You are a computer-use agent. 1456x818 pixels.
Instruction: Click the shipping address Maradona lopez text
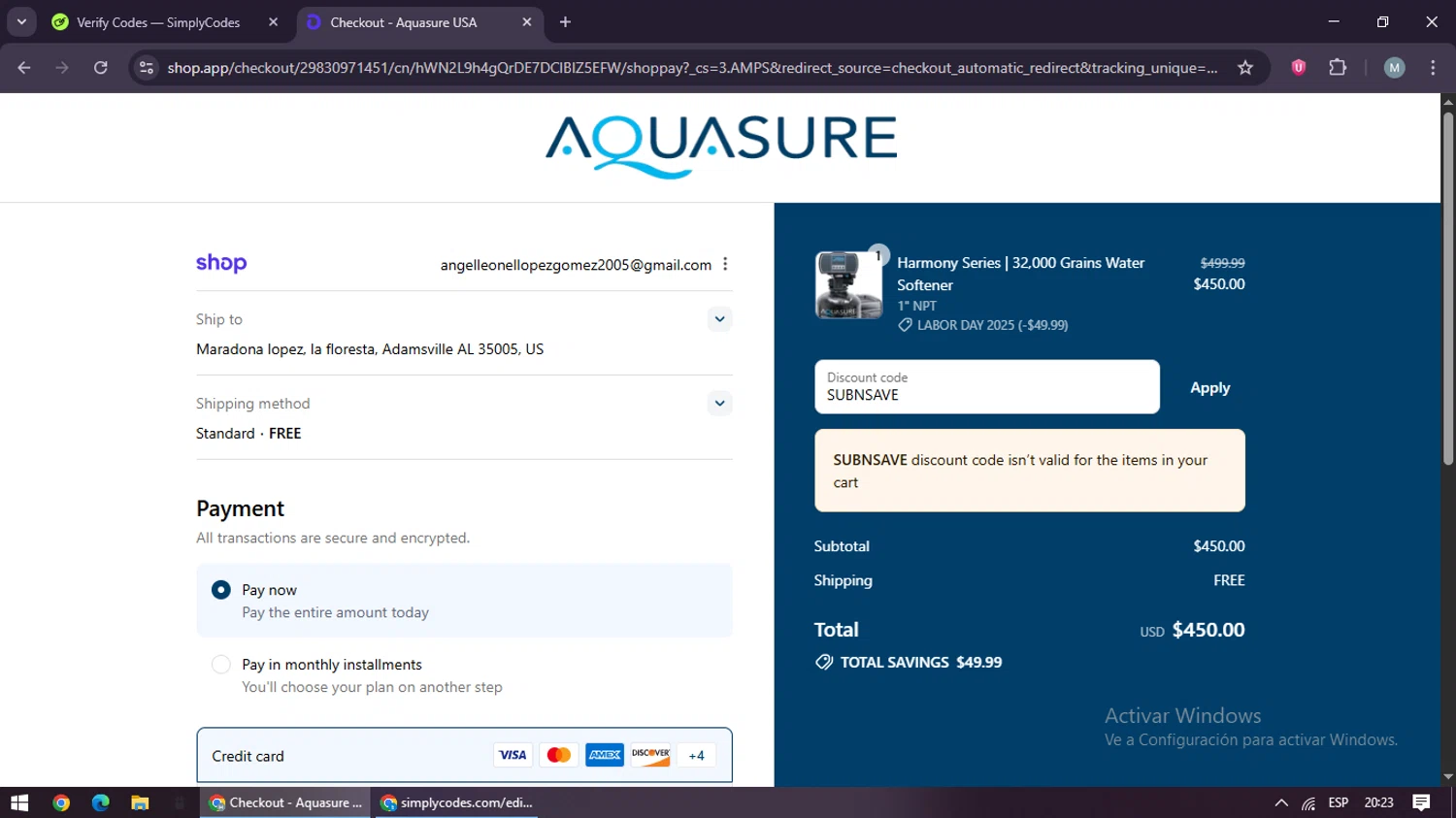click(370, 349)
